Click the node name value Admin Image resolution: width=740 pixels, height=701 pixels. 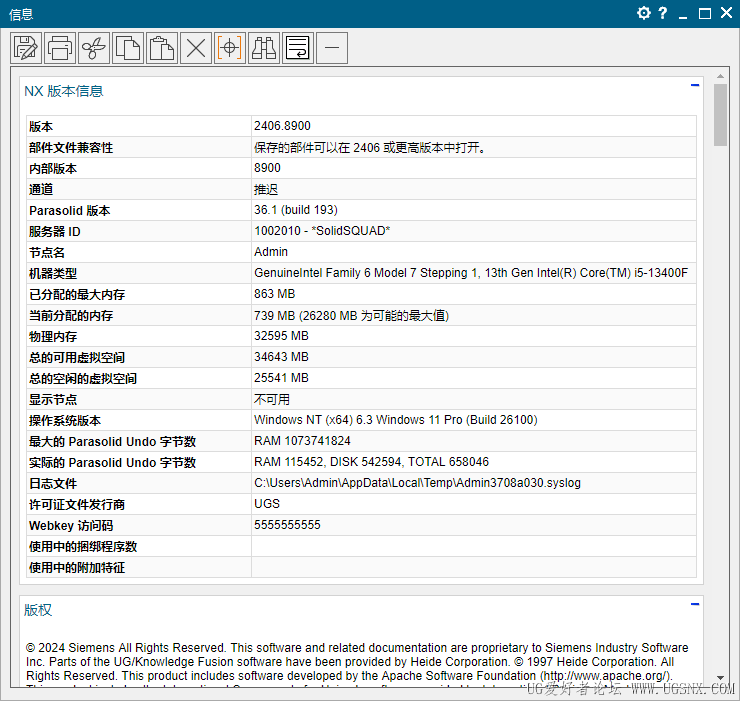271,252
